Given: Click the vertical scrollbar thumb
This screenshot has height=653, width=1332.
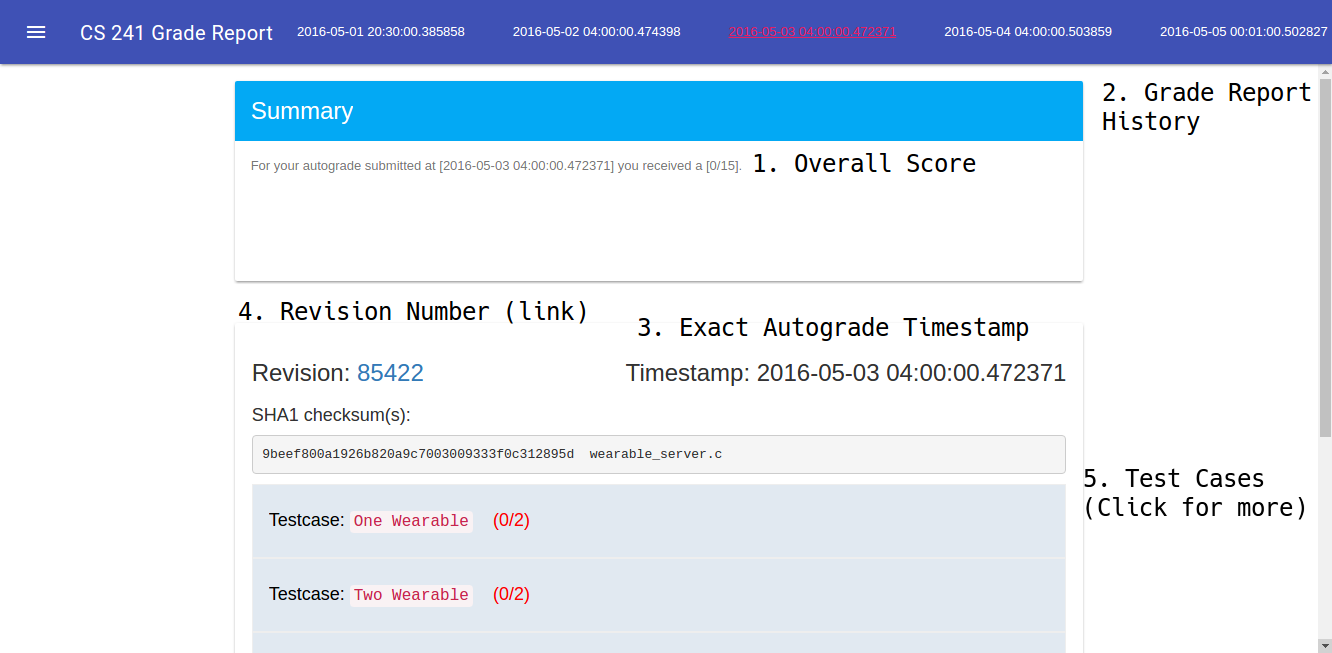Looking at the screenshot, I should pyautogui.click(x=1324, y=260).
